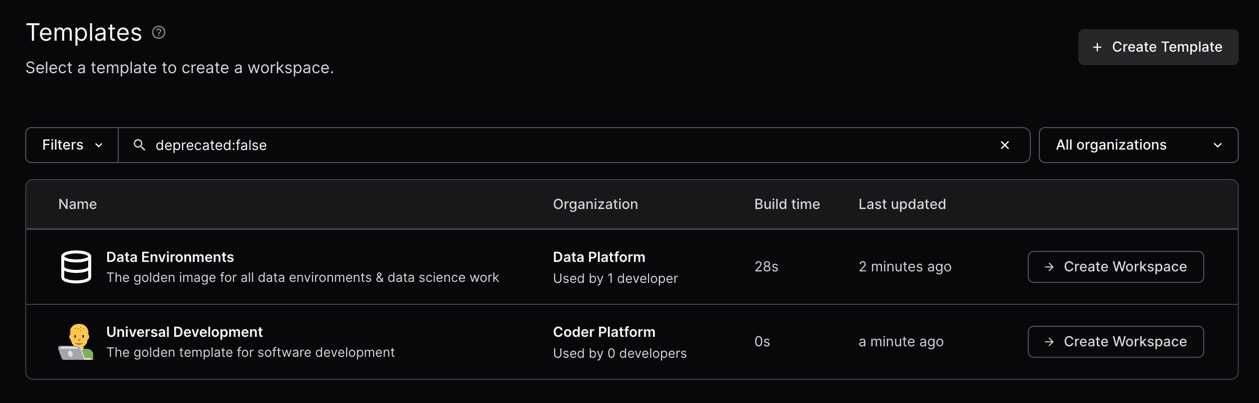Screen dimensions: 1259x403
Task: Click 'golden template for software development' description
Action: [250, 352]
